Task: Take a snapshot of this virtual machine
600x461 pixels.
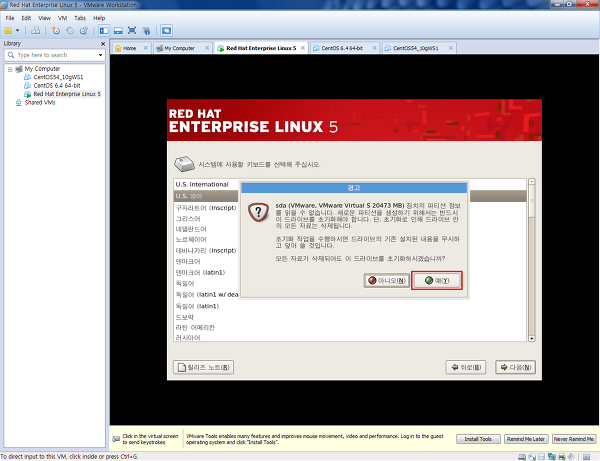Action: coord(56,30)
